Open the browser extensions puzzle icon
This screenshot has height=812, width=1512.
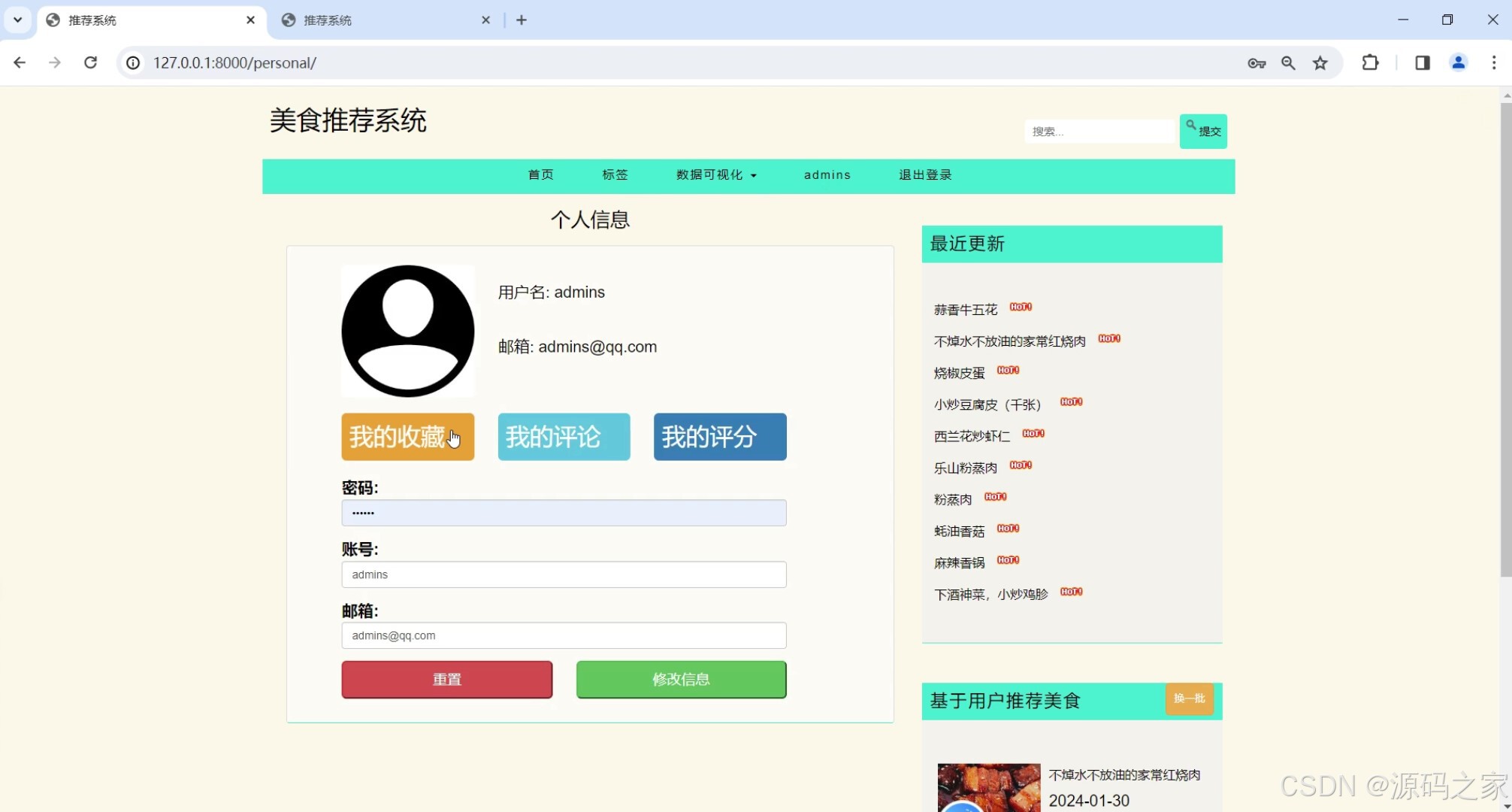[1370, 63]
